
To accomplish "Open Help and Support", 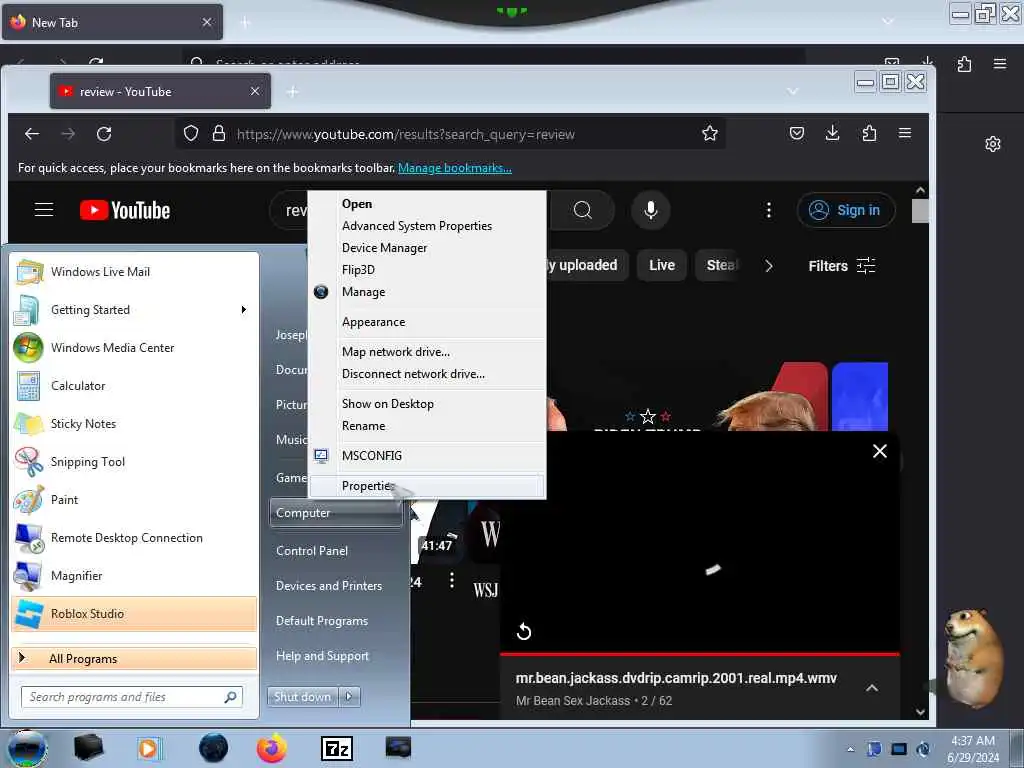I will click(x=323, y=656).
